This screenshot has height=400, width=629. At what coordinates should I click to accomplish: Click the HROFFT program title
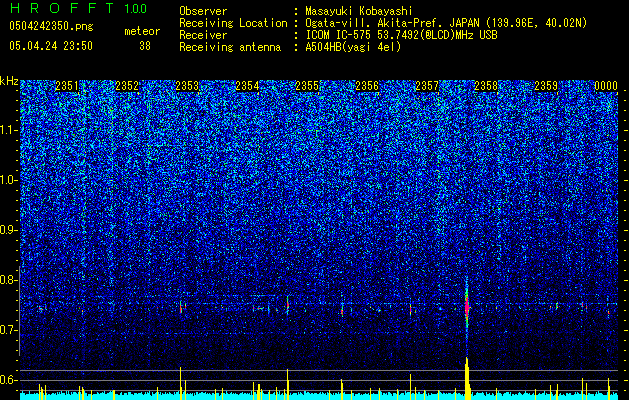click(62, 8)
